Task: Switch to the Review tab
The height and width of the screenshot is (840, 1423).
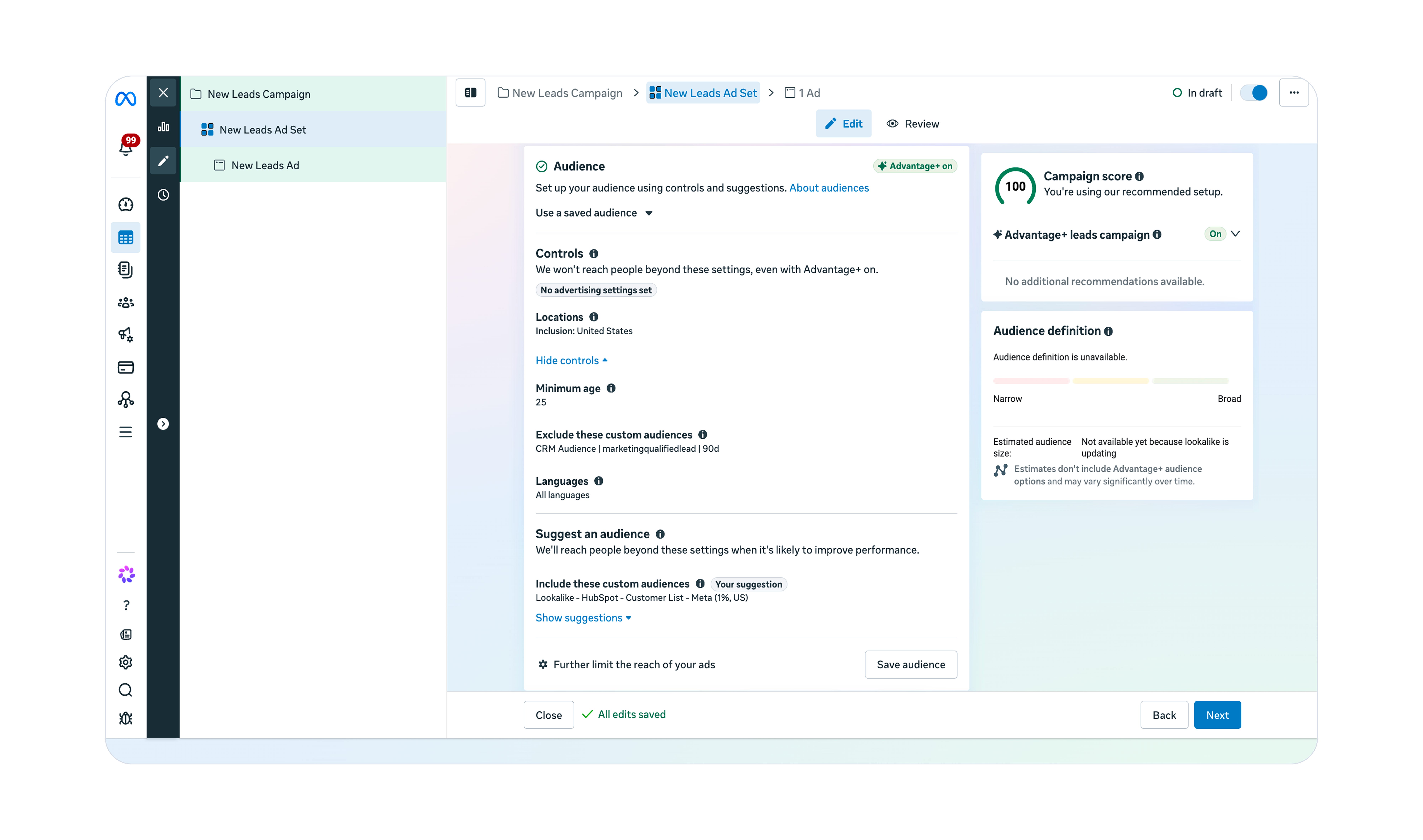Action: (913, 124)
